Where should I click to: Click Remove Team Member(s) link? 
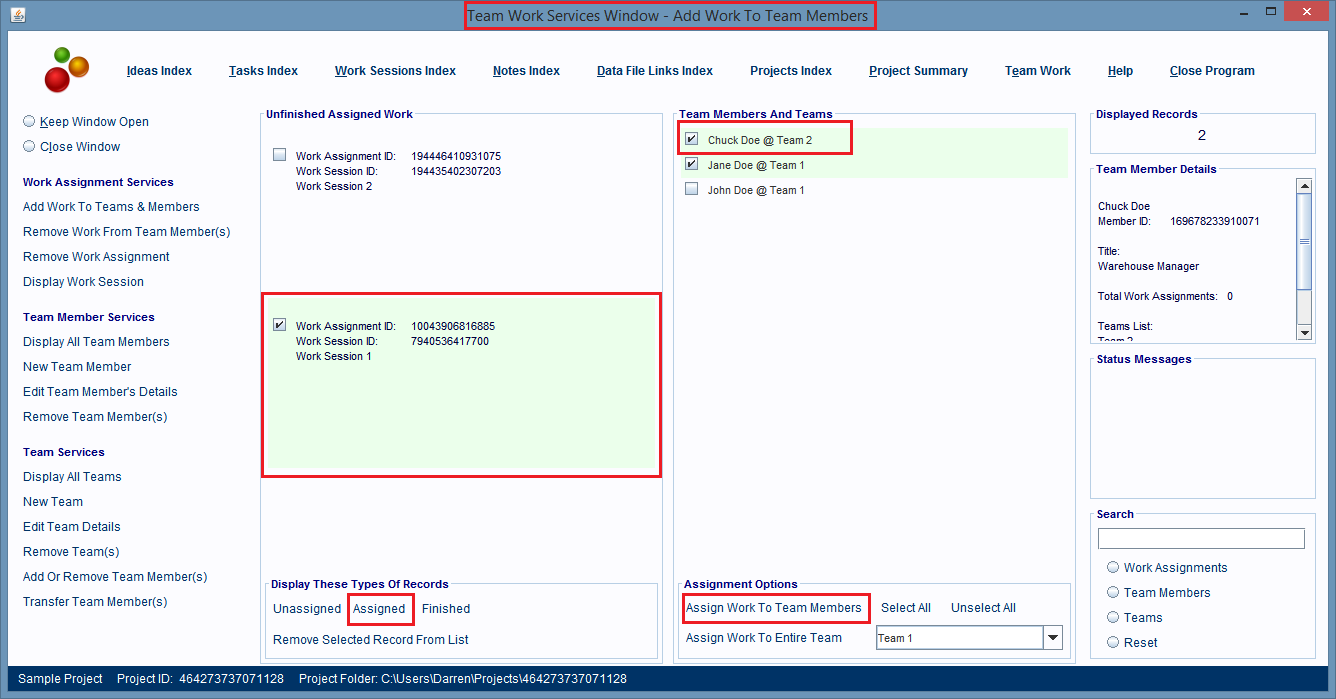[95, 417]
